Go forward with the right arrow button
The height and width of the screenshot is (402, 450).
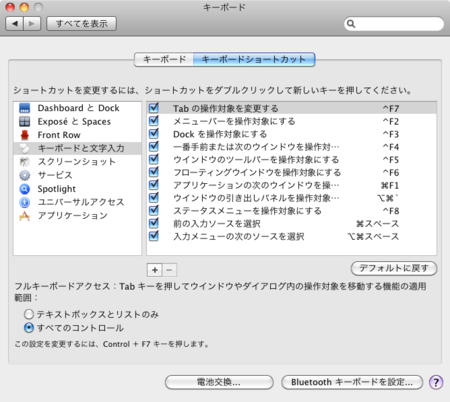(32, 24)
